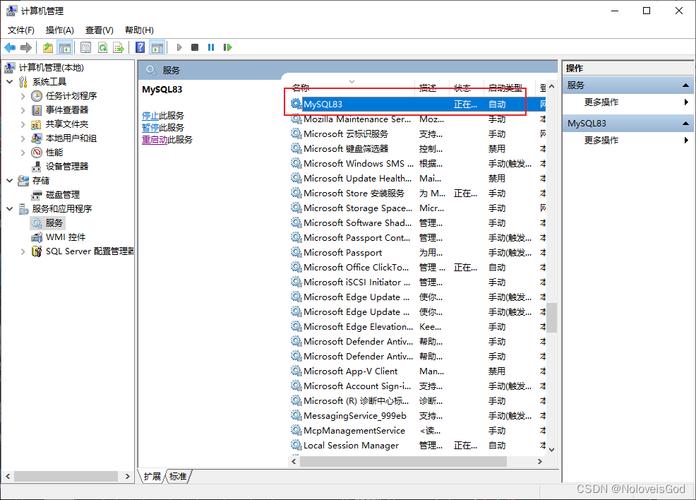Click the services list vertical scrollbar thumb
This screenshot has width=696, height=500.
[x=551, y=317]
